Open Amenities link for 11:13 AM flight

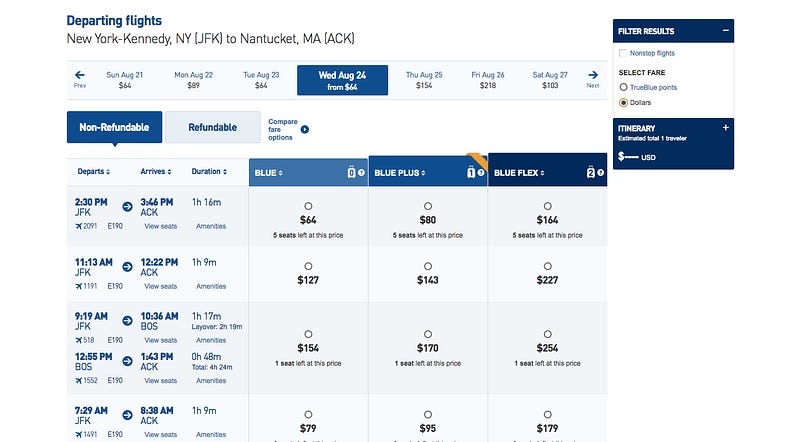tap(211, 286)
